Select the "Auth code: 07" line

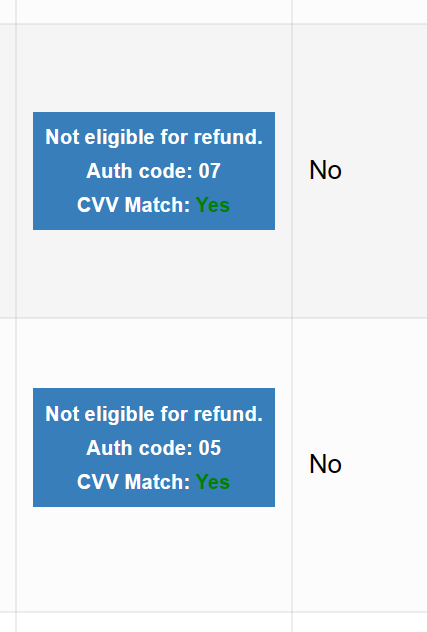[x=154, y=171]
